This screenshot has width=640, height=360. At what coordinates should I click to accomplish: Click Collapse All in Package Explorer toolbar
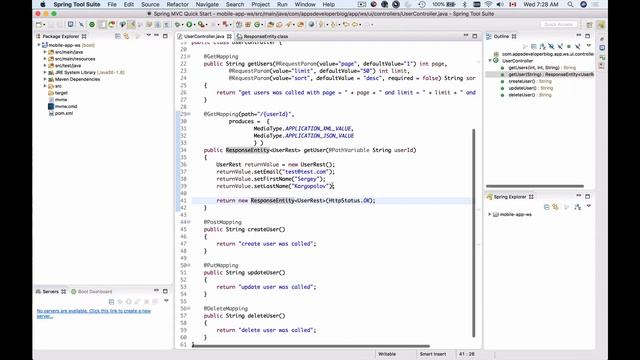(118, 36)
